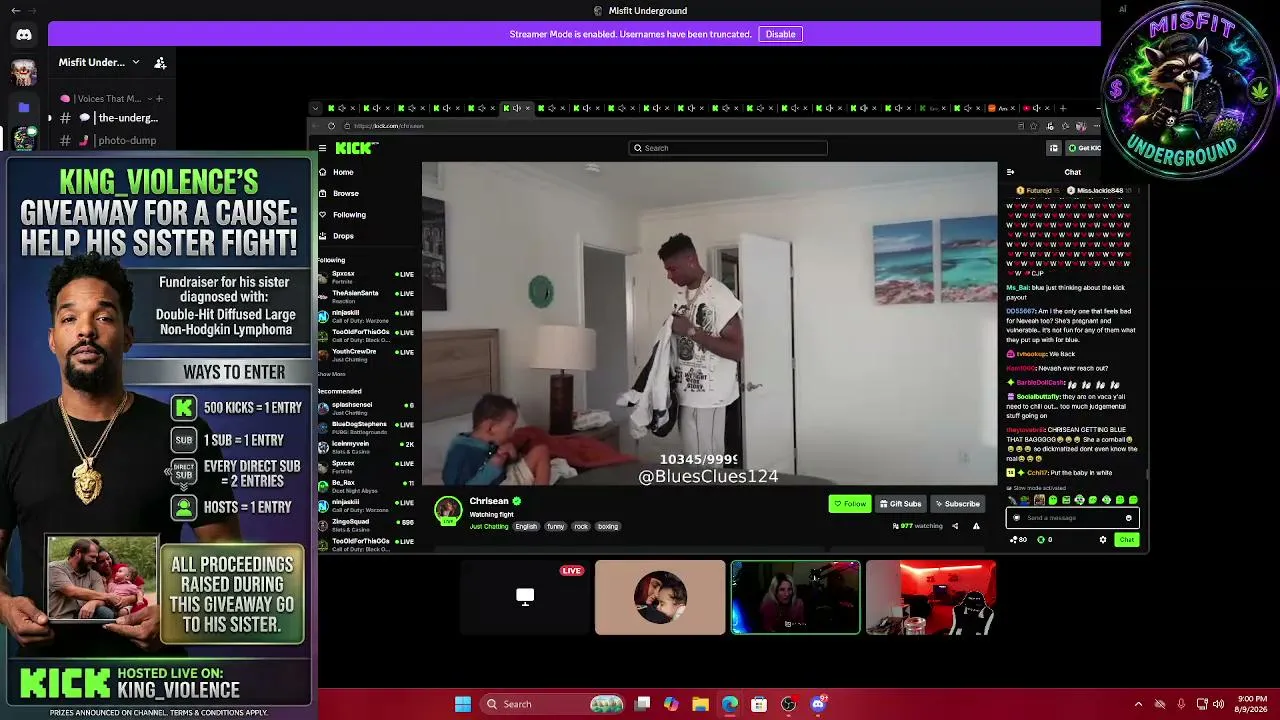This screenshot has height=720, width=1280.
Task: Click the browser address bar URL
Action: pos(388,126)
